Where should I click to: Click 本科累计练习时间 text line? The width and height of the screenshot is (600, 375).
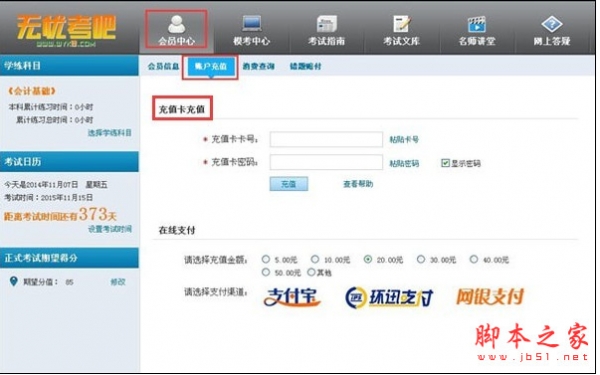point(51,107)
